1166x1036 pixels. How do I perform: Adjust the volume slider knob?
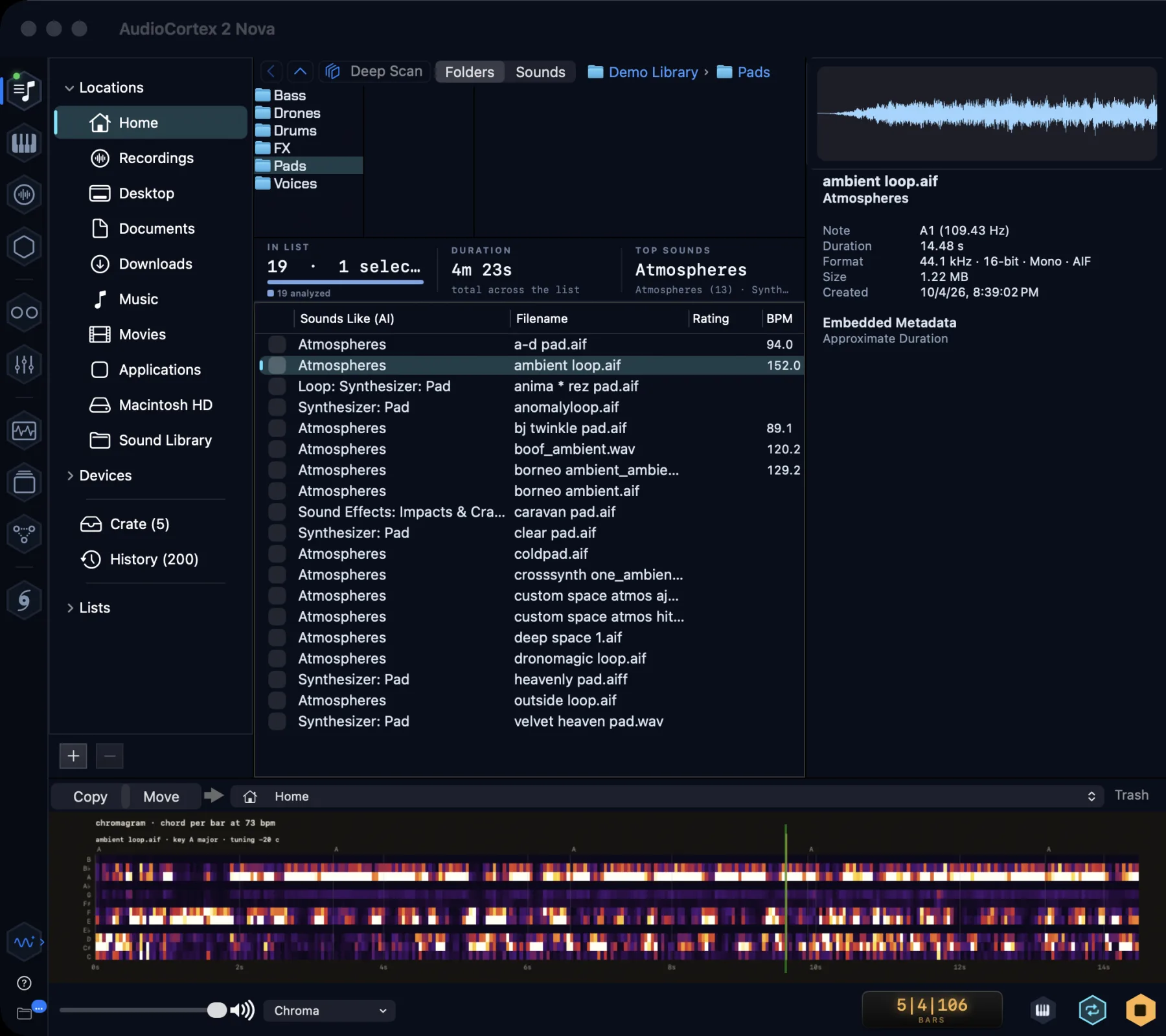click(x=216, y=1010)
